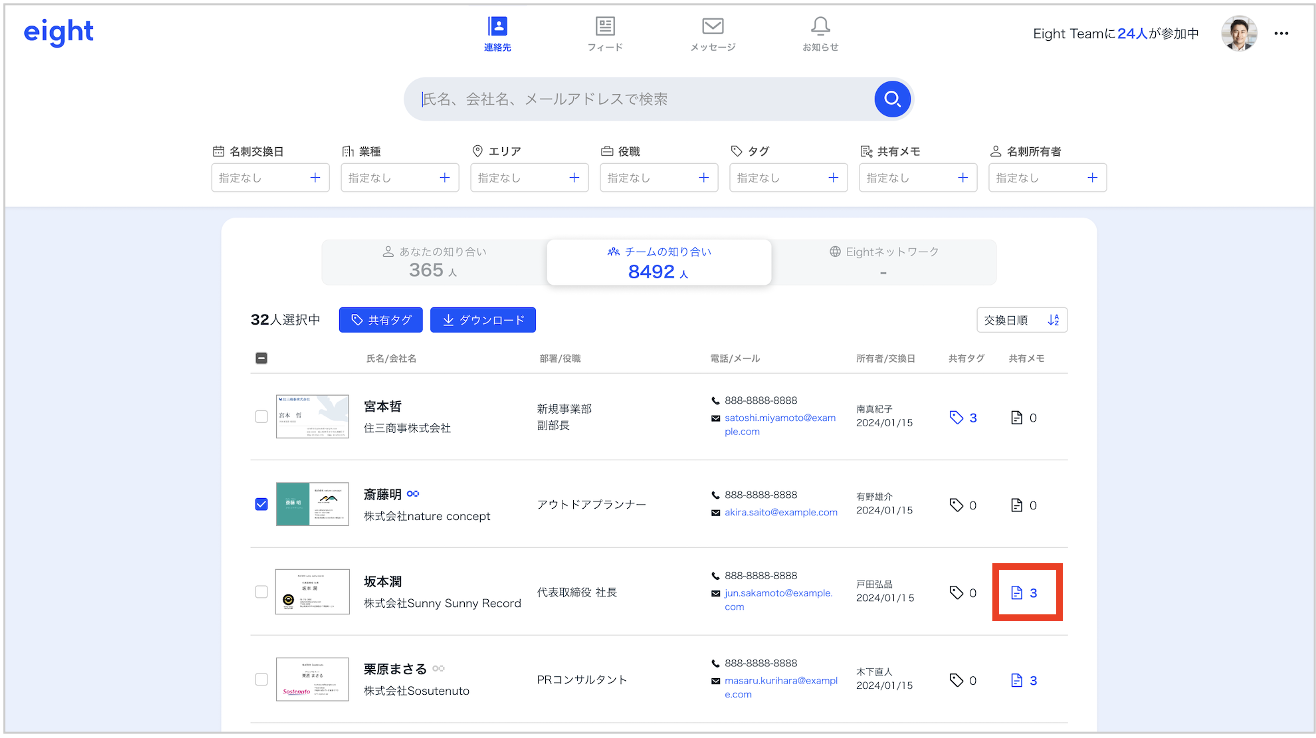The image size is (1316, 738).
Task: Open the フィード feed icon
Action: click(605, 27)
